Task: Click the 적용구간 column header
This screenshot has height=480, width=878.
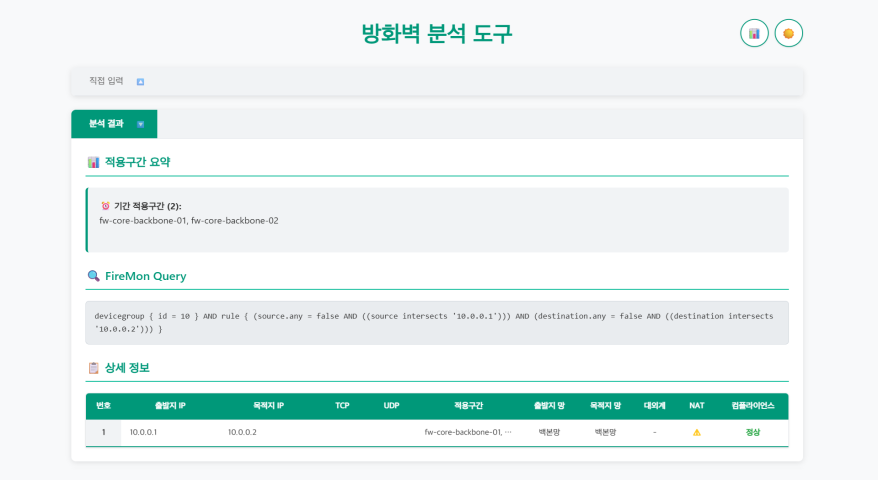Action: click(x=468, y=406)
